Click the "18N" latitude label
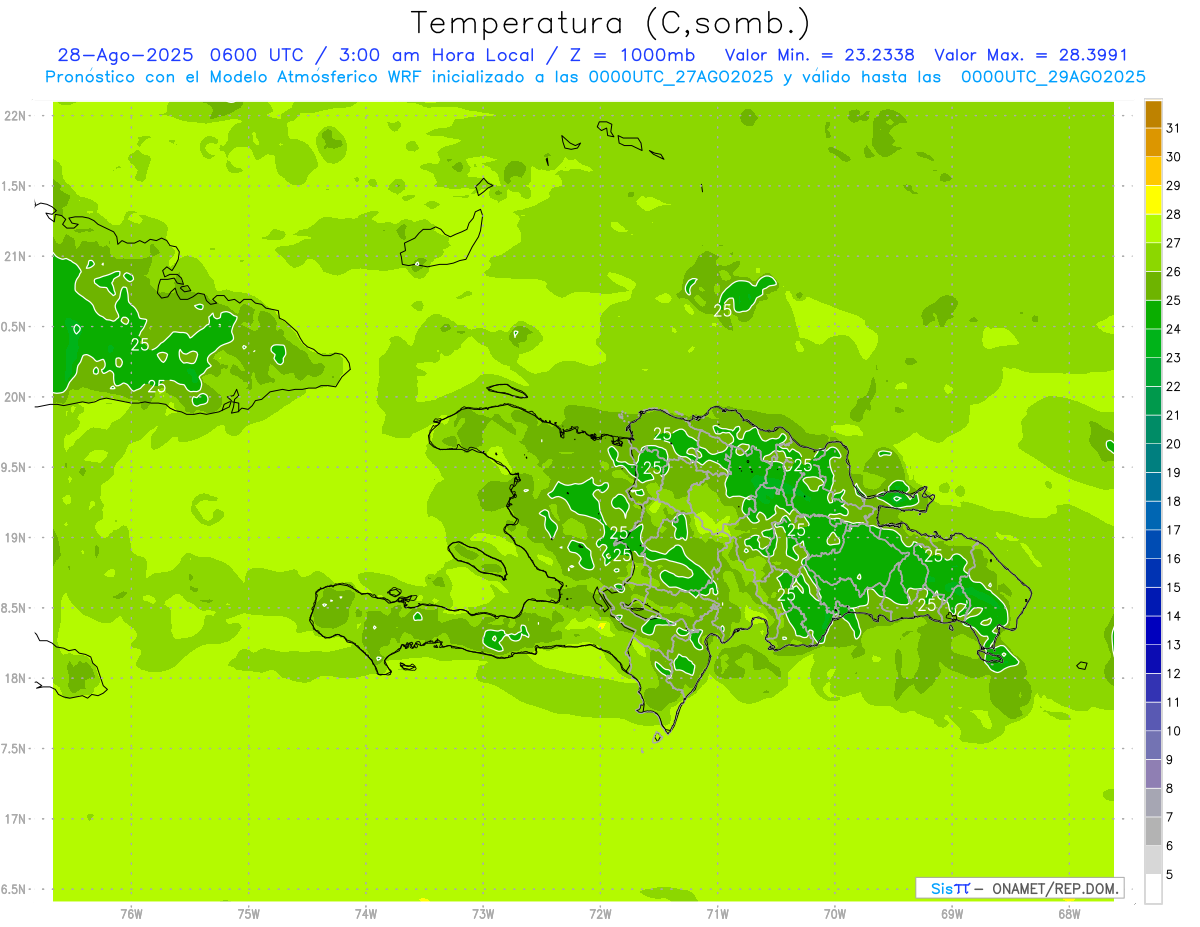 click(x=17, y=679)
